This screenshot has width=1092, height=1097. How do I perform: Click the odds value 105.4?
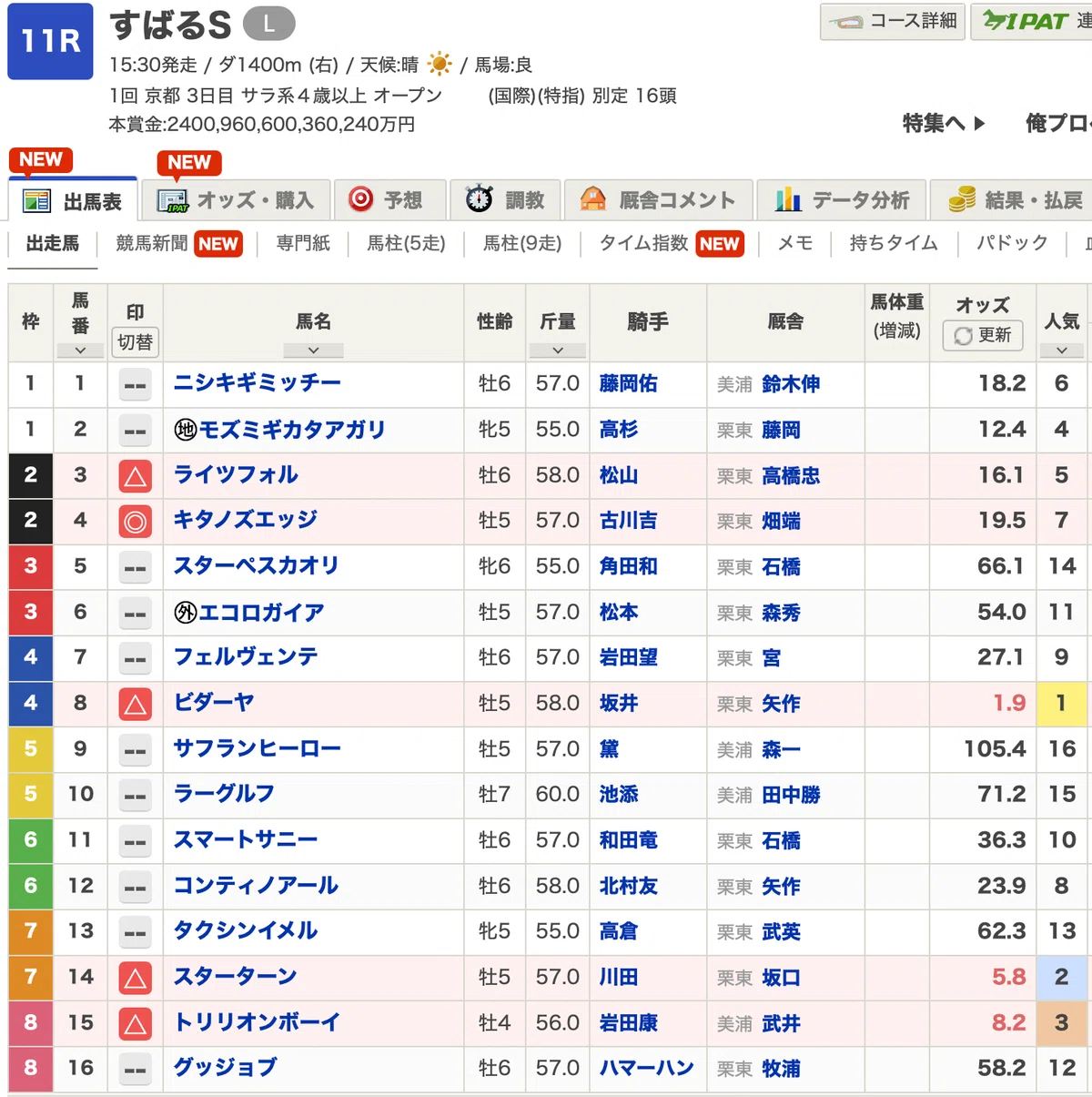[x=995, y=748]
